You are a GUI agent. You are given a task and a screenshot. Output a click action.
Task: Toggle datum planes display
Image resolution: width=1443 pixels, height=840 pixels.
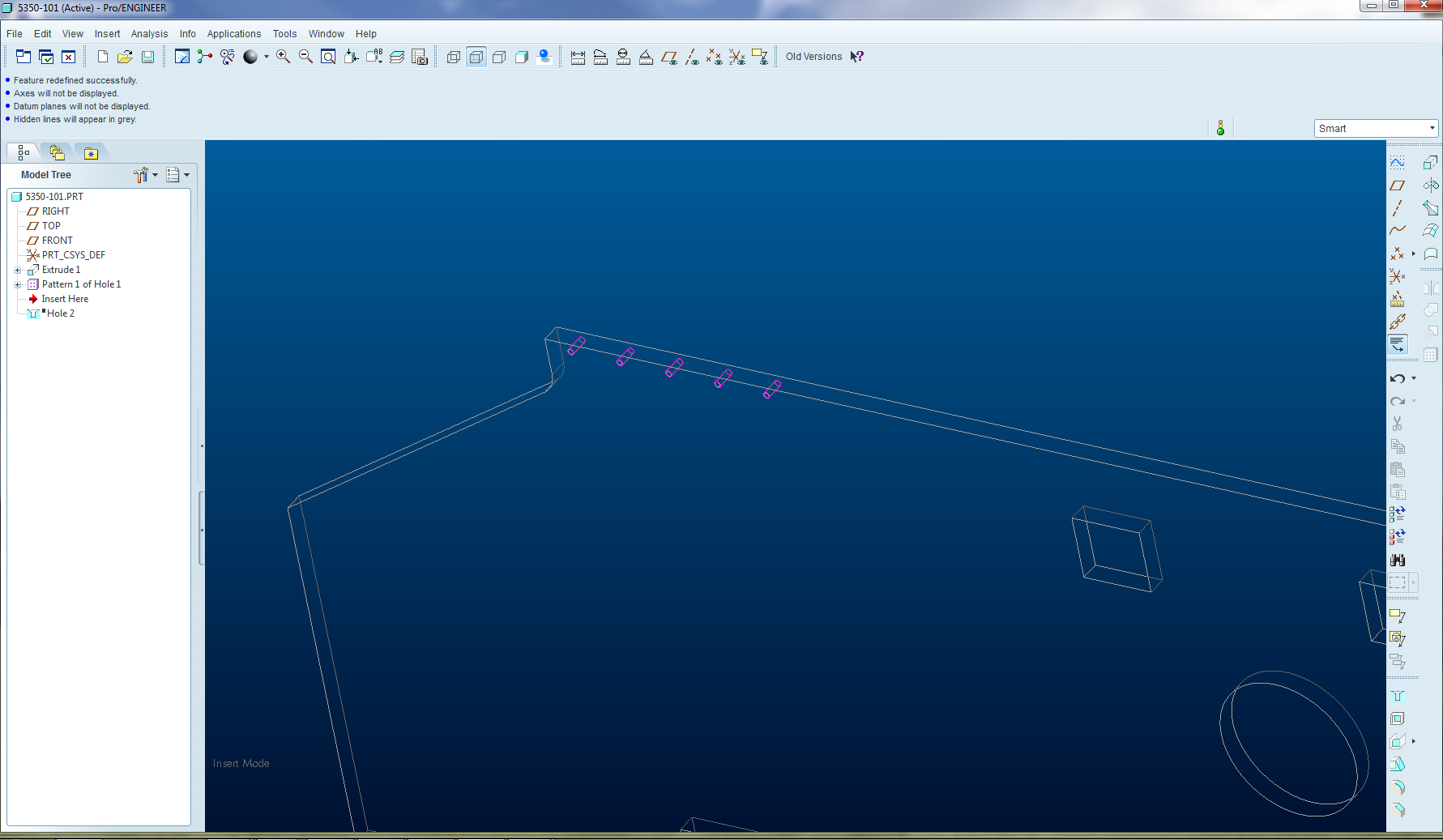[x=668, y=57]
